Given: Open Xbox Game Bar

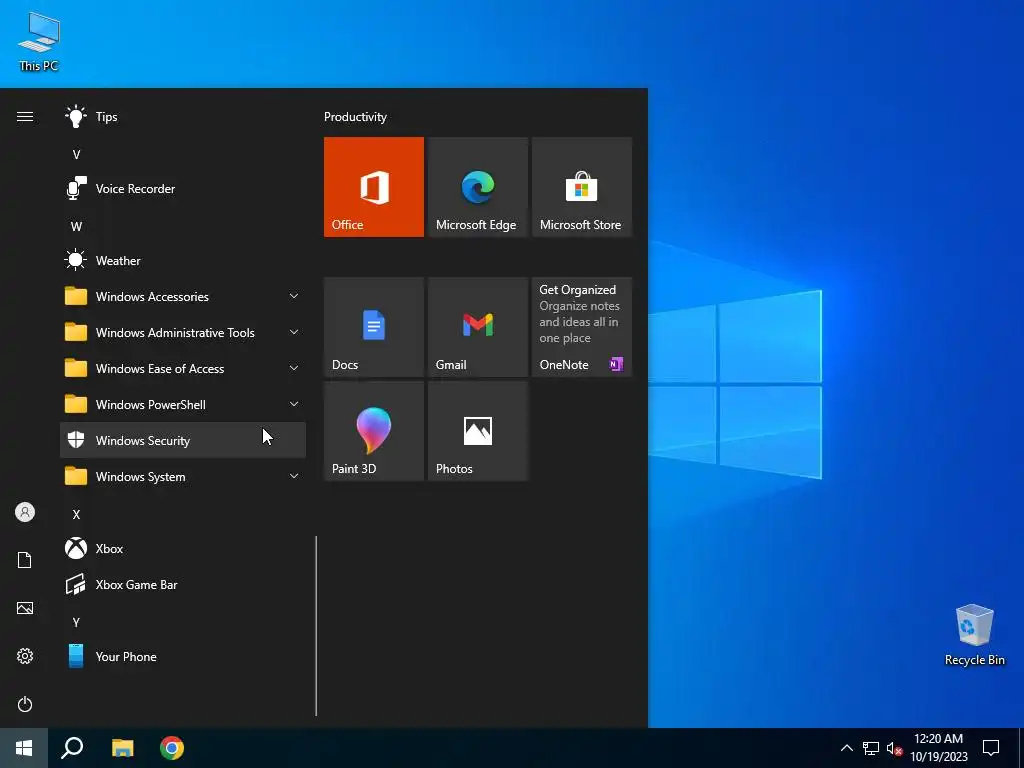Looking at the screenshot, I should (183, 584).
